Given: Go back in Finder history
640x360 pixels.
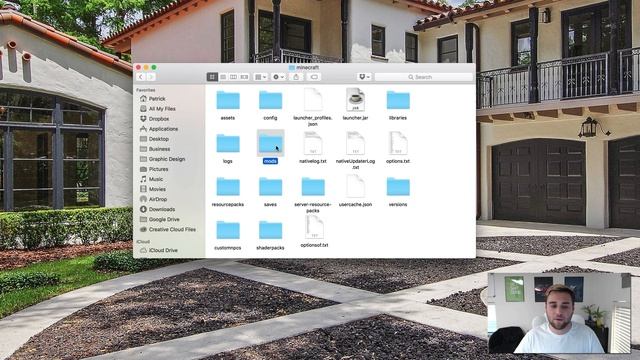Looking at the screenshot, I should tap(141, 77).
